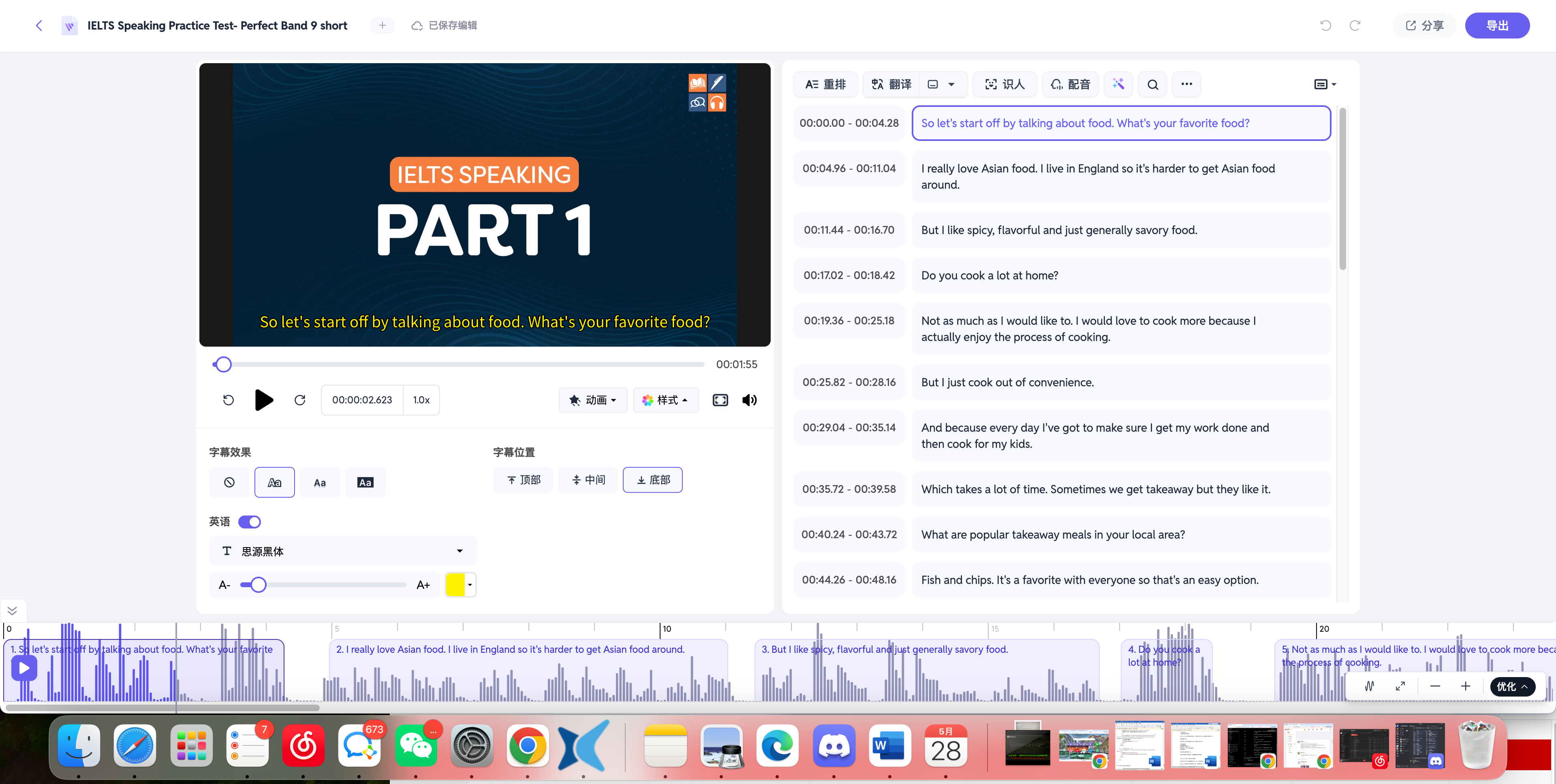The height and width of the screenshot is (784, 1556).
Task: Select the 'Do you cook a lot at home?' subtitle line
Action: (1121, 275)
